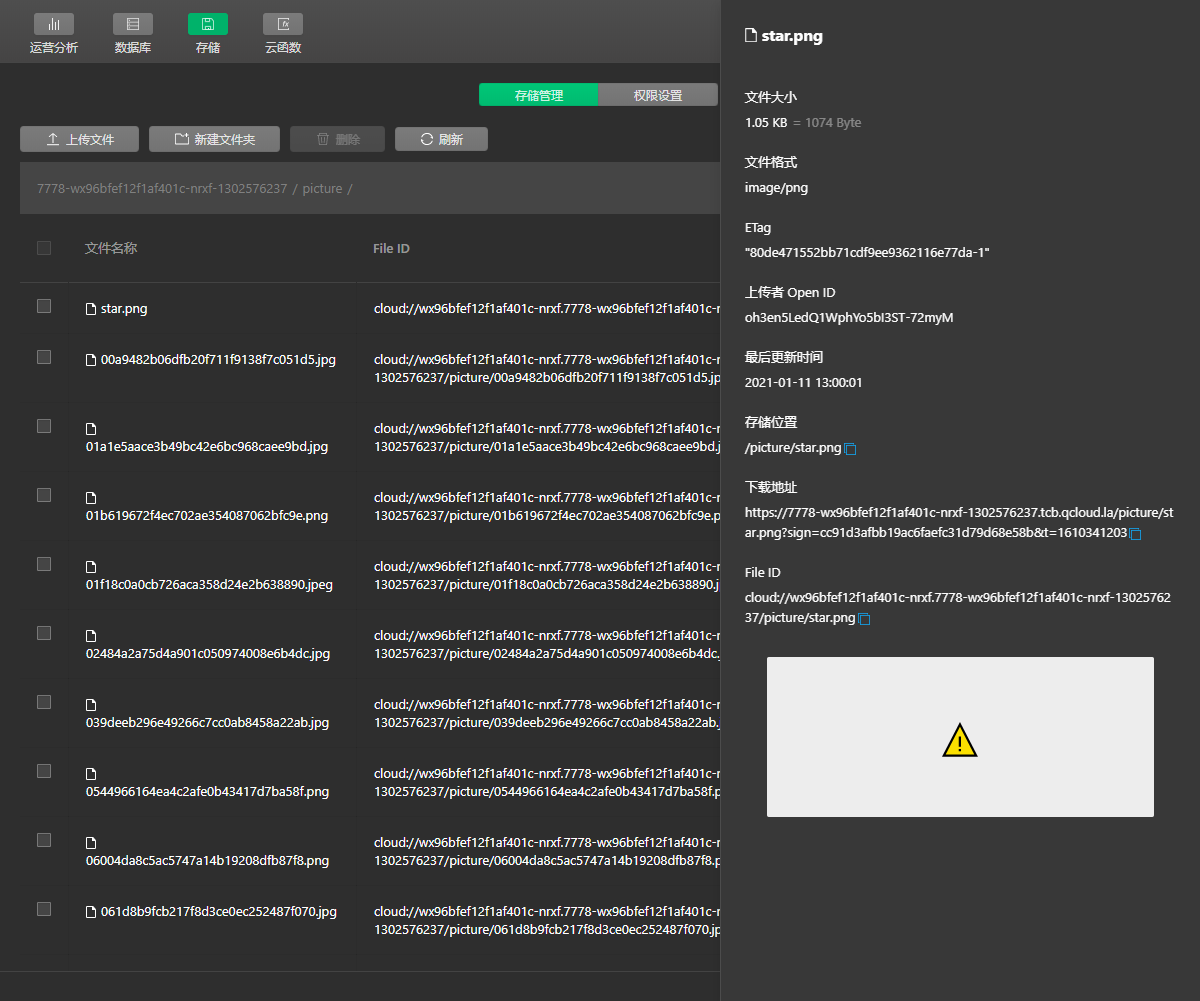Check the box for 0544966164ea4c2afe0b43417d7ba58f.png
The height and width of the screenshot is (1001, 1200).
coord(44,771)
